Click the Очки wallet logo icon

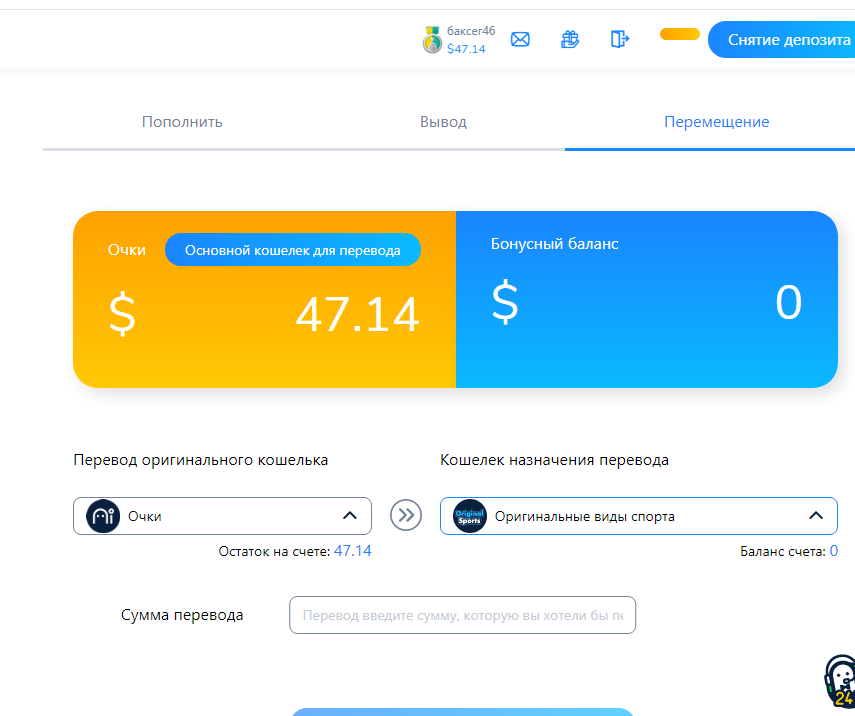click(x=103, y=516)
